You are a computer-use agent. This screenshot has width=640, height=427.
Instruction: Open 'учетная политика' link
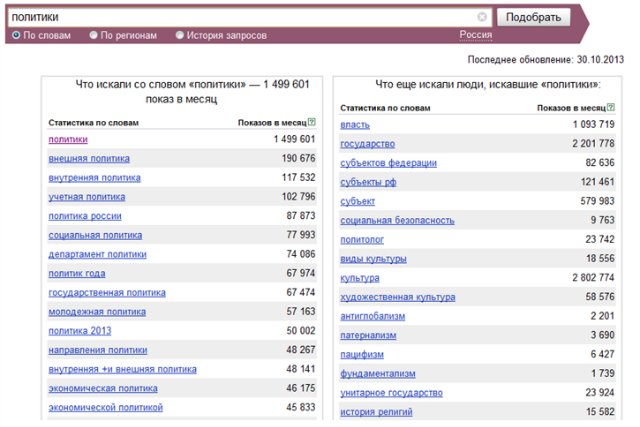(87, 197)
